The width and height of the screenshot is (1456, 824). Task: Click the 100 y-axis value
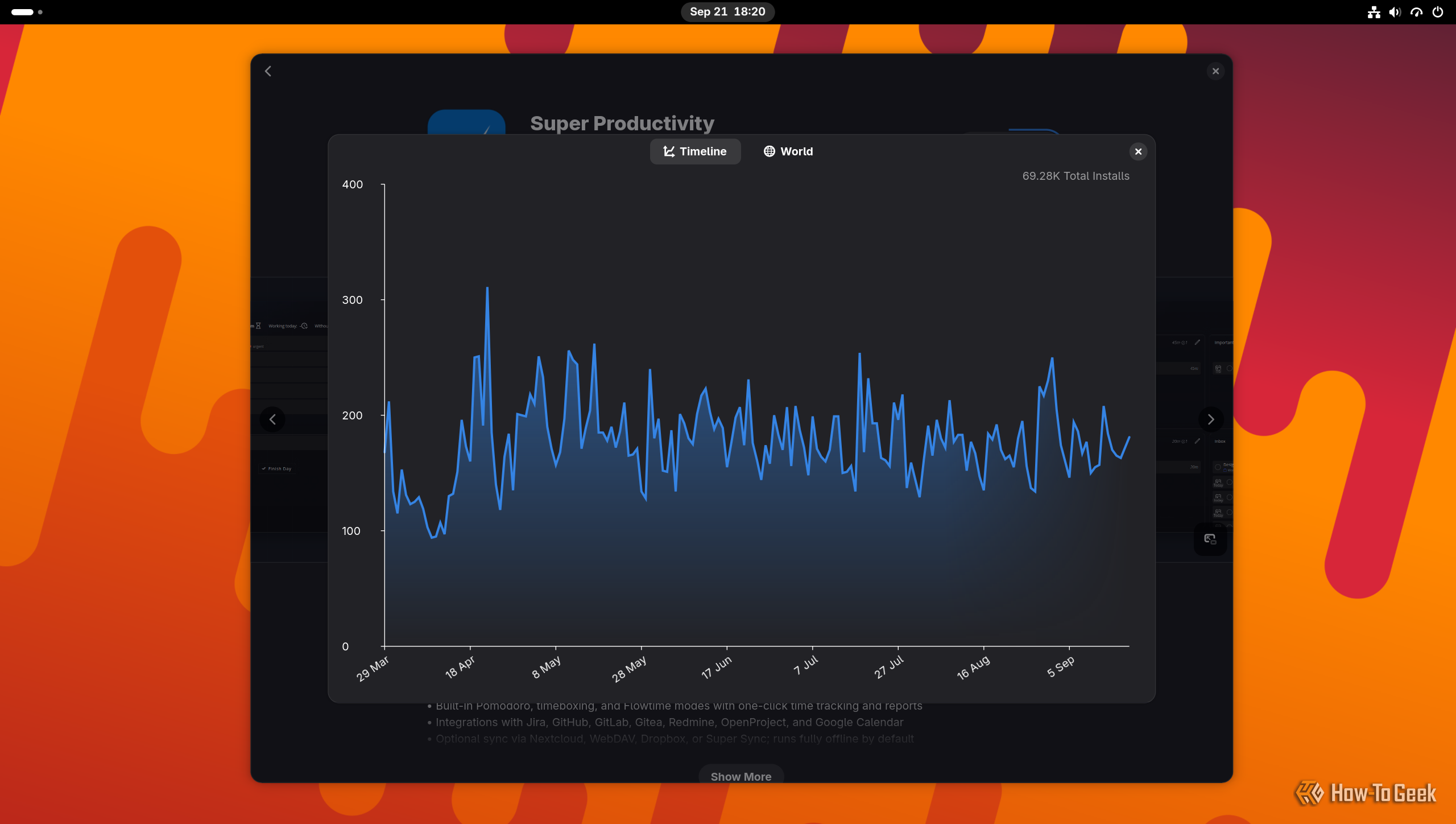(x=351, y=531)
